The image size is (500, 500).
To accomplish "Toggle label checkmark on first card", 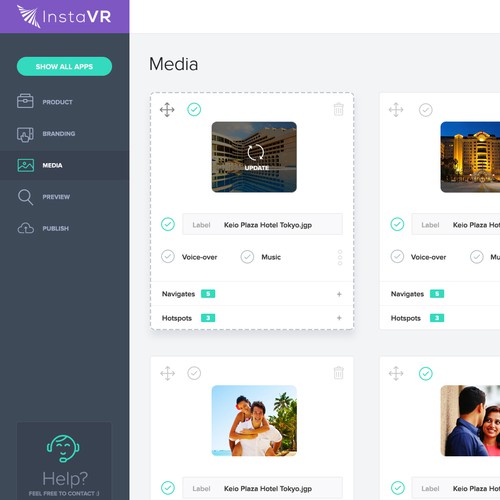I will point(168,224).
